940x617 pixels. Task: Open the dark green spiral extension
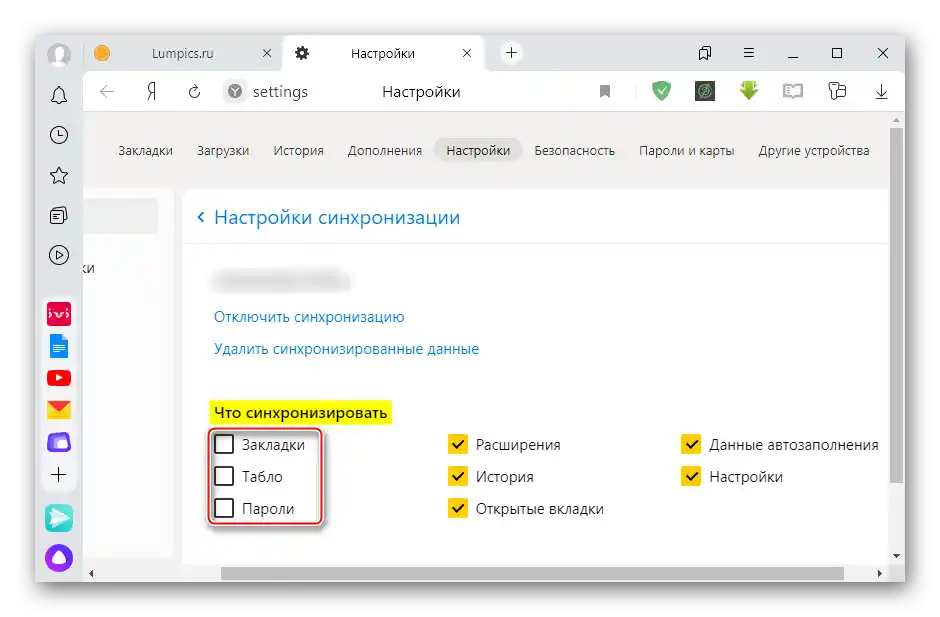point(705,91)
